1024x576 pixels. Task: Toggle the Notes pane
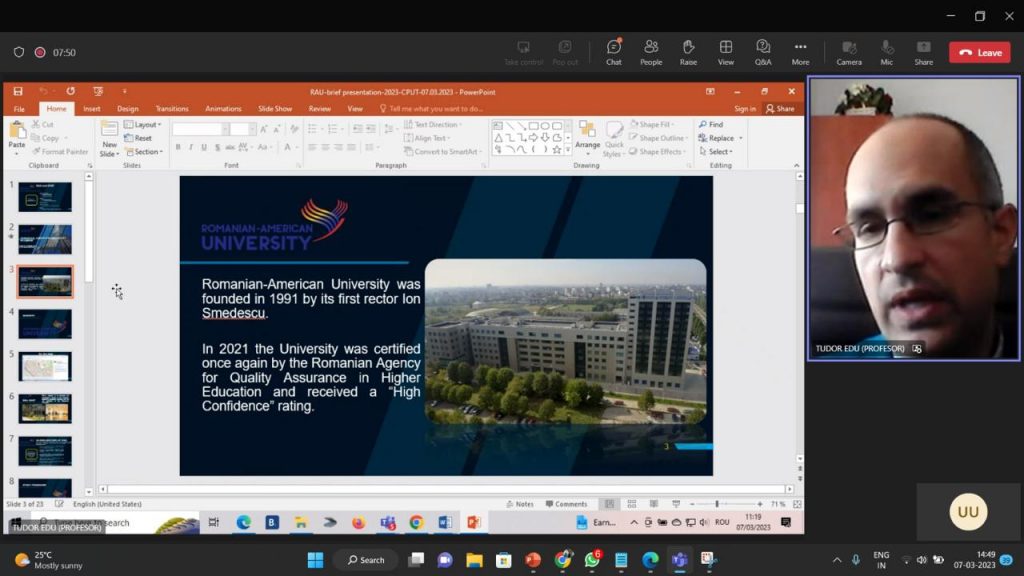(x=520, y=504)
